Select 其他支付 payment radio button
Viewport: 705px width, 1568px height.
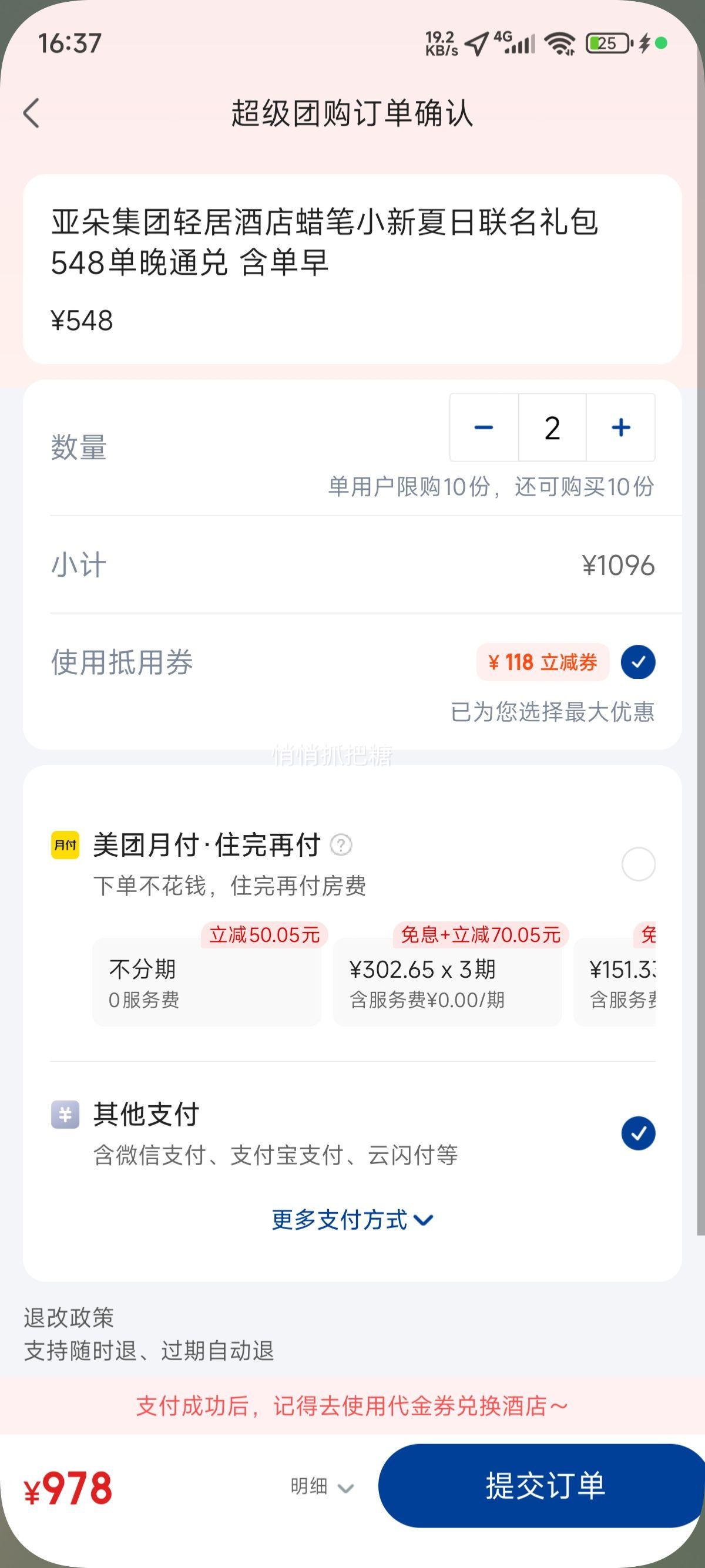pos(638,1133)
